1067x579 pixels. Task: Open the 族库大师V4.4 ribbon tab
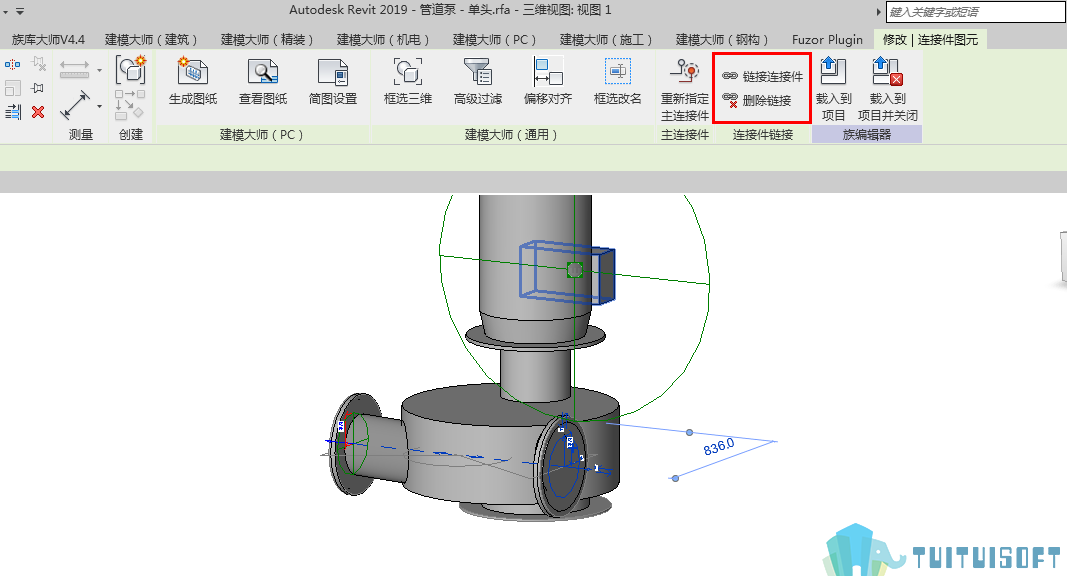[x=48, y=39]
